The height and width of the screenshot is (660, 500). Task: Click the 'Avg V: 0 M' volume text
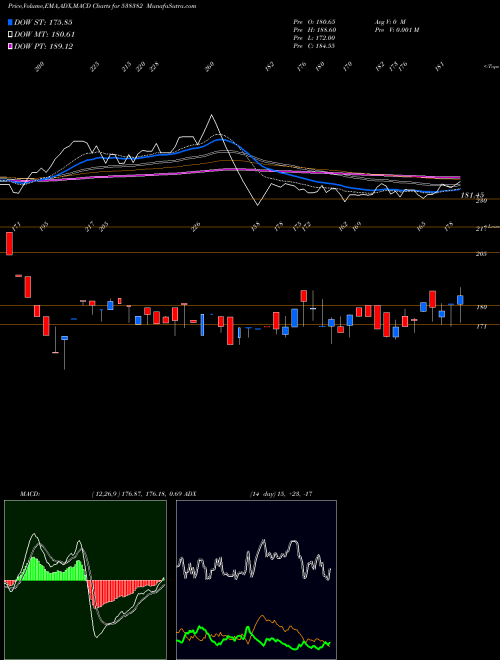pyautogui.click(x=390, y=21)
